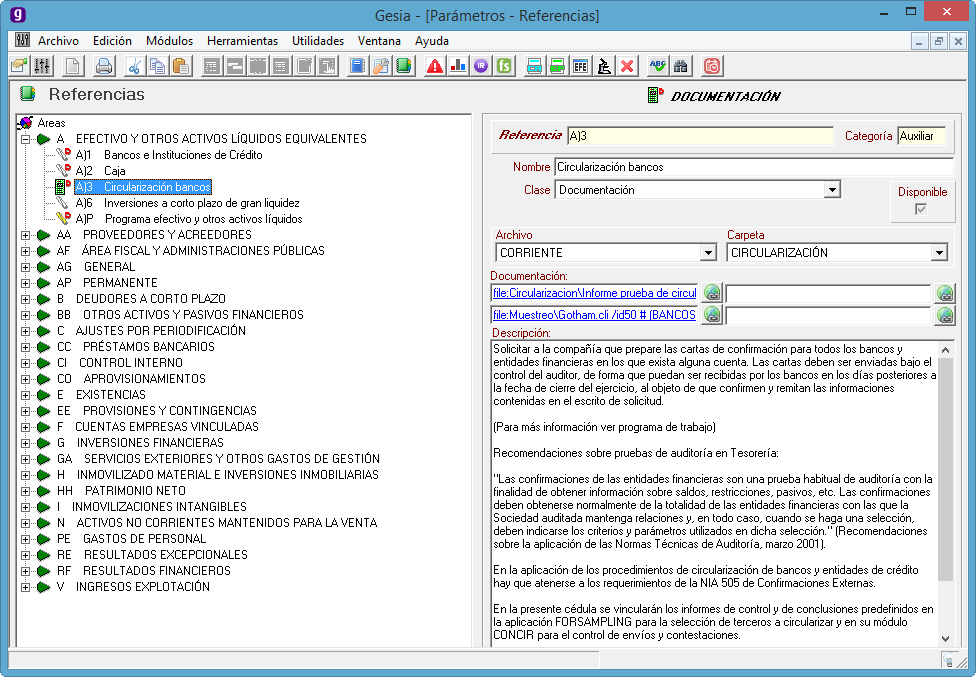This screenshot has width=976, height=677.
Task: Click the green address book icon
Action: tap(403, 66)
